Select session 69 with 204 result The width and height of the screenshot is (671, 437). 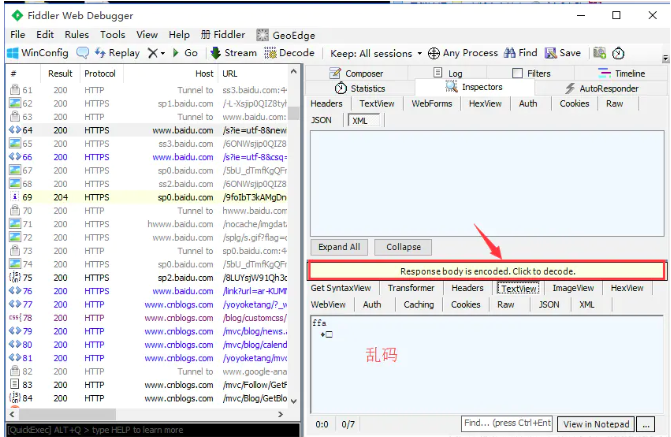click(148, 197)
